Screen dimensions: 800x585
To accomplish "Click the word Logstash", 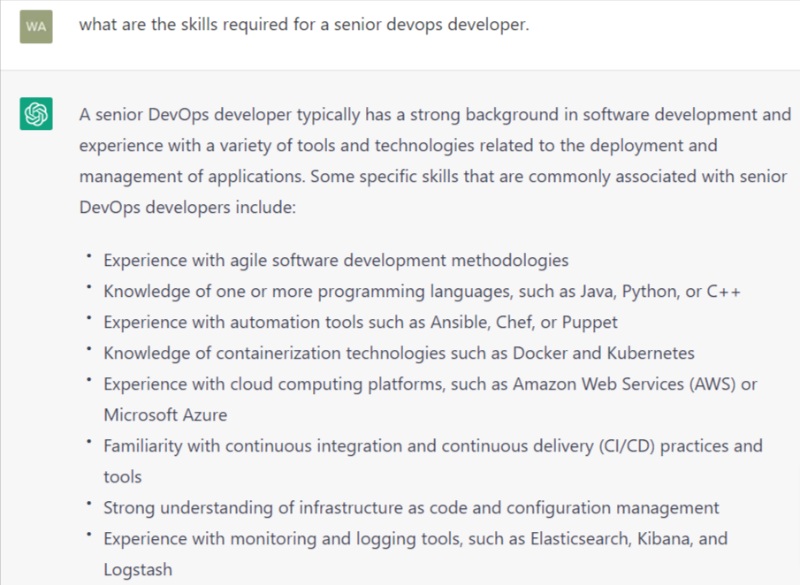I will coord(138,570).
